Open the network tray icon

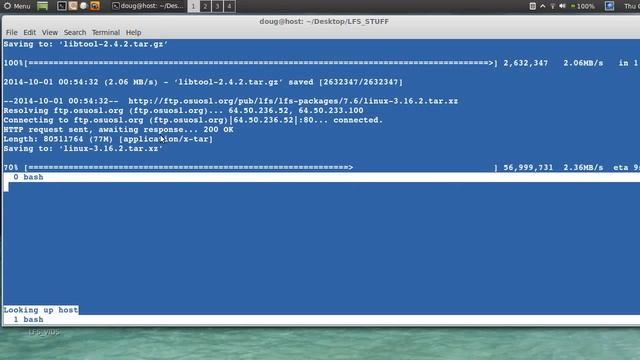click(x=552, y=6)
